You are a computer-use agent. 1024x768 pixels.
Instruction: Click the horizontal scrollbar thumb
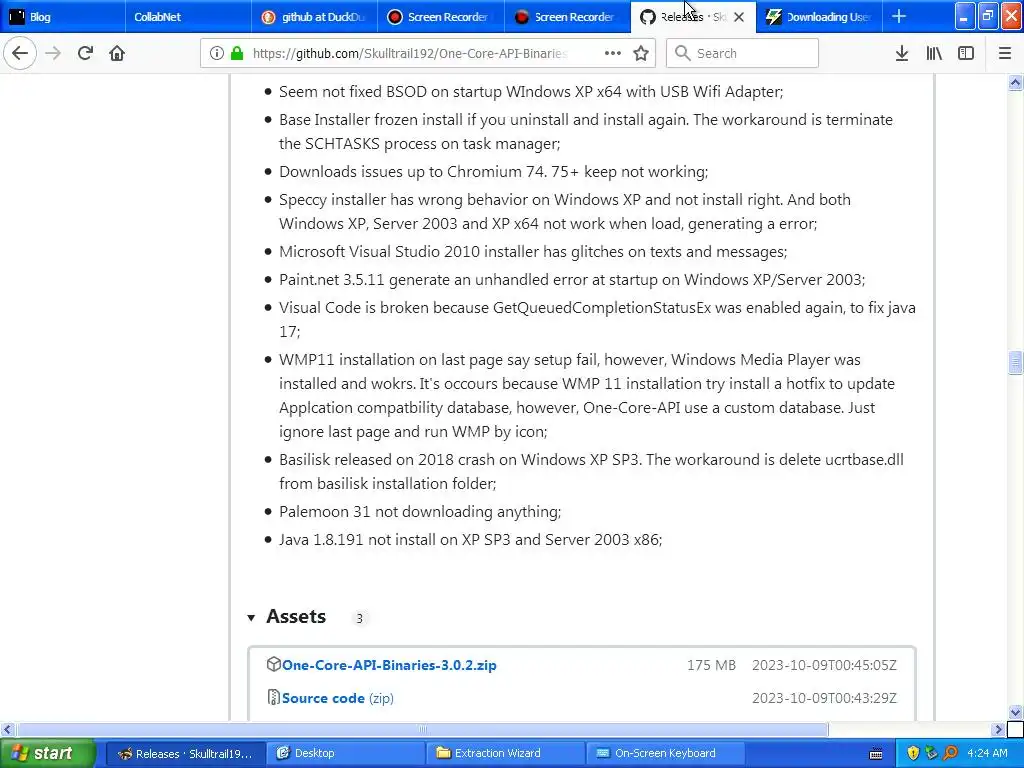click(423, 729)
